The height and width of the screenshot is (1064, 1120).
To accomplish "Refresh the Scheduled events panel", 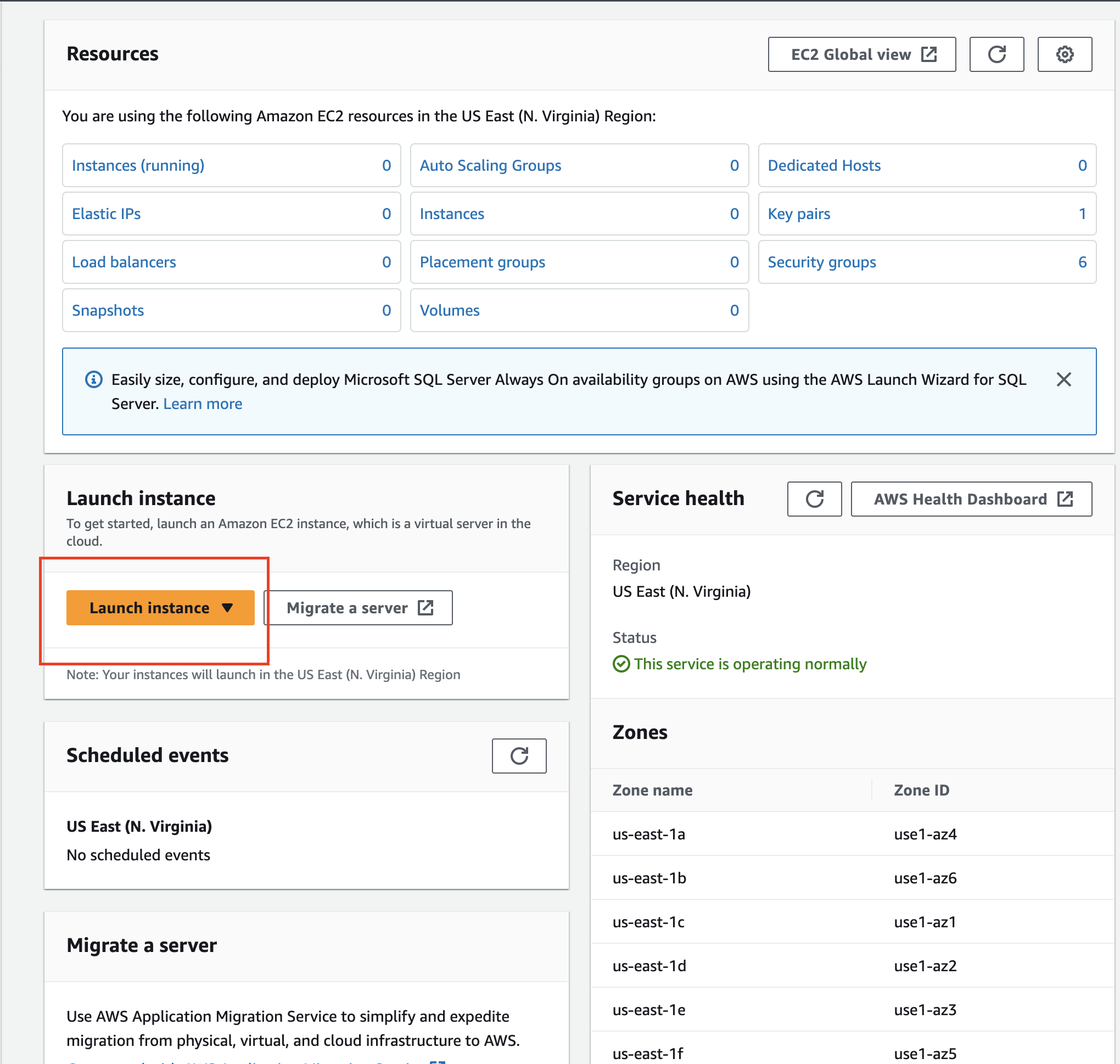I will click(518, 755).
